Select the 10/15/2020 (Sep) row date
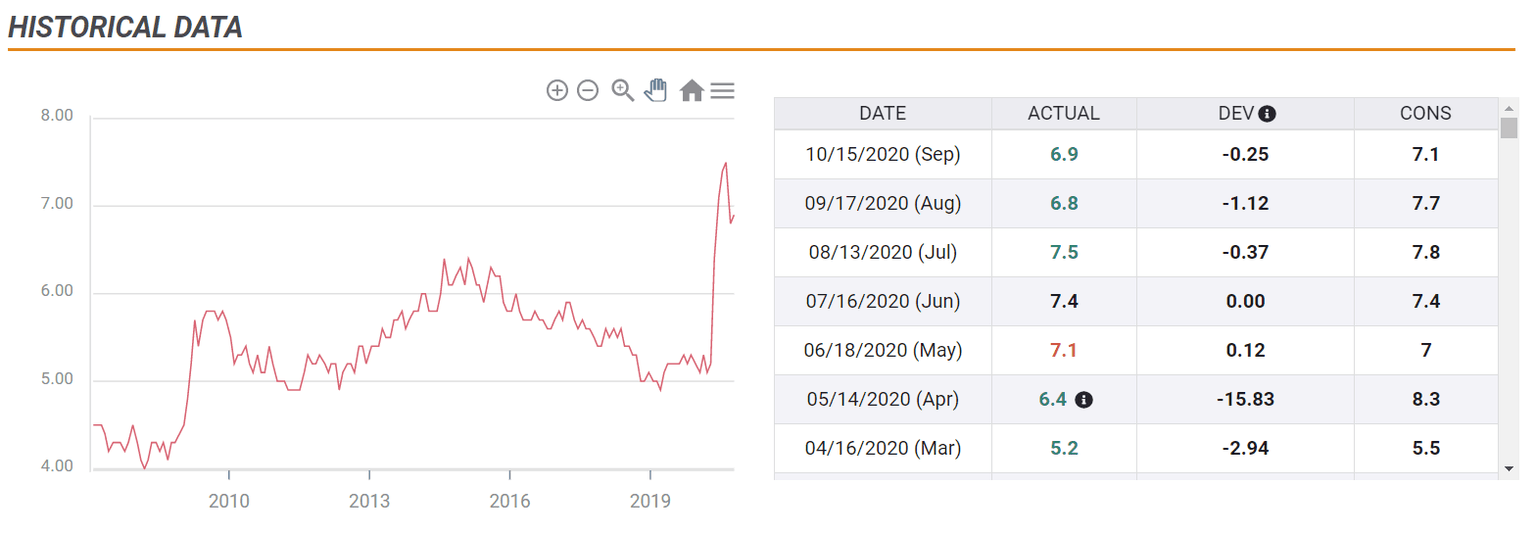Screen dimensions: 1536x541 click(882, 155)
